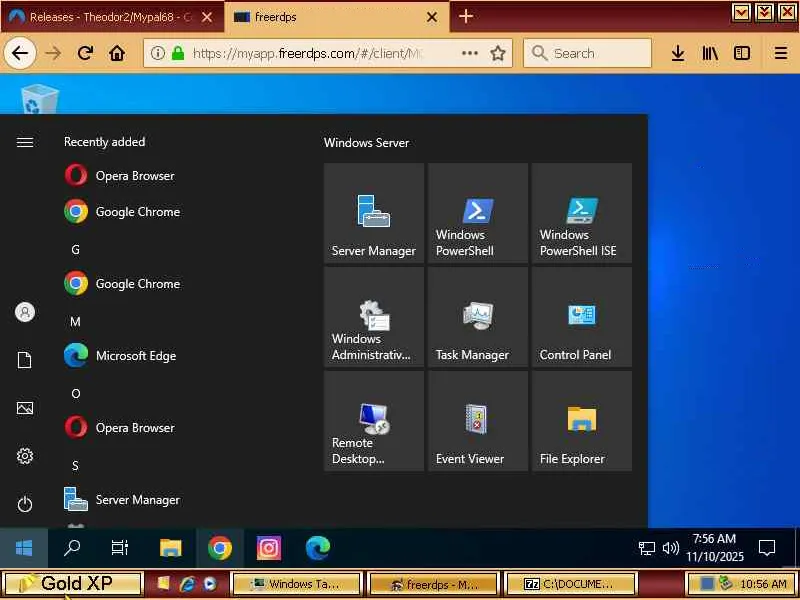This screenshot has width=800, height=600.
Task: Open browser Downloads arrow
Action: (678, 53)
